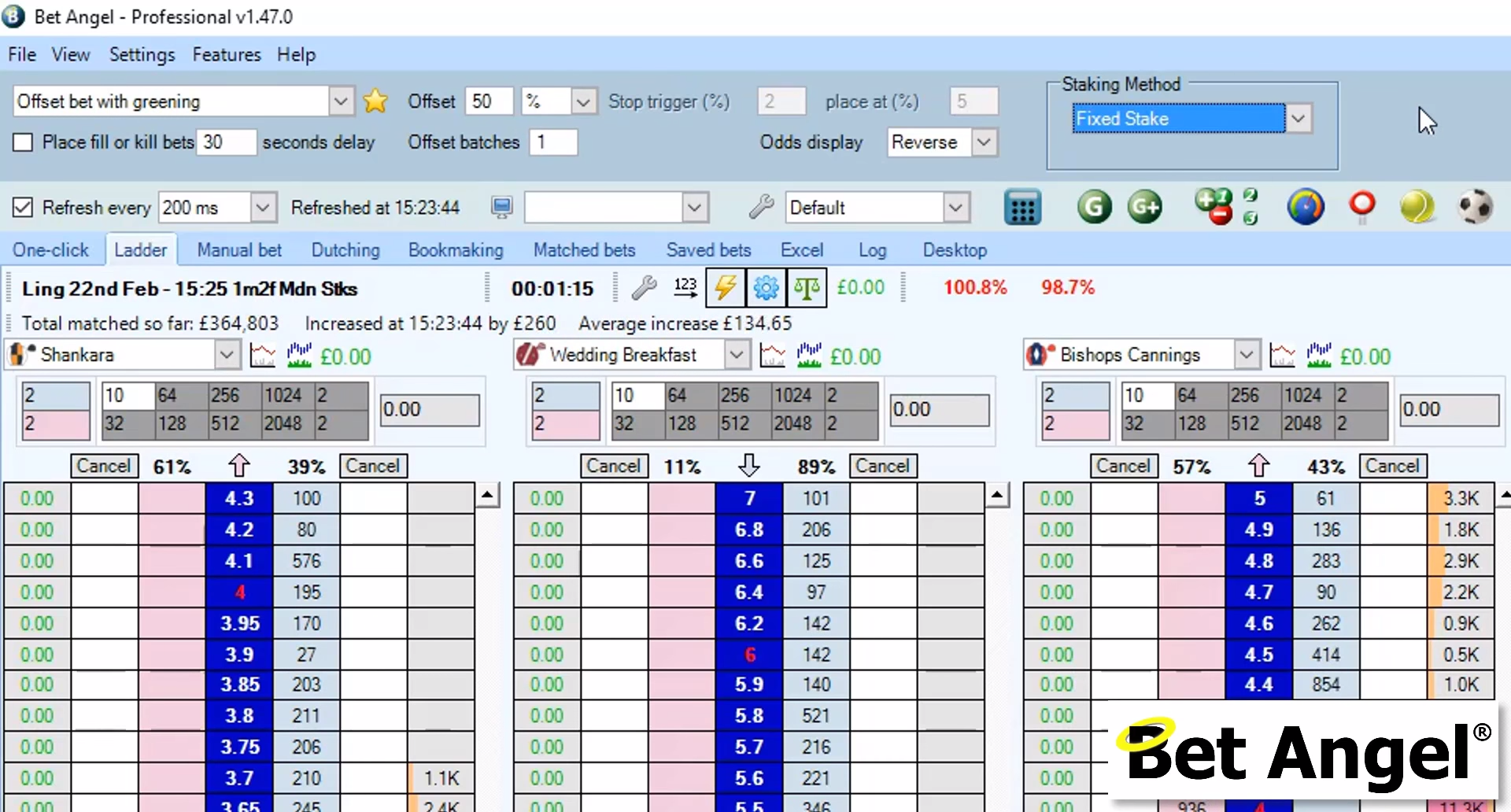Click Shankara ladder scroll up arrow
1511x812 pixels.
(488, 496)
